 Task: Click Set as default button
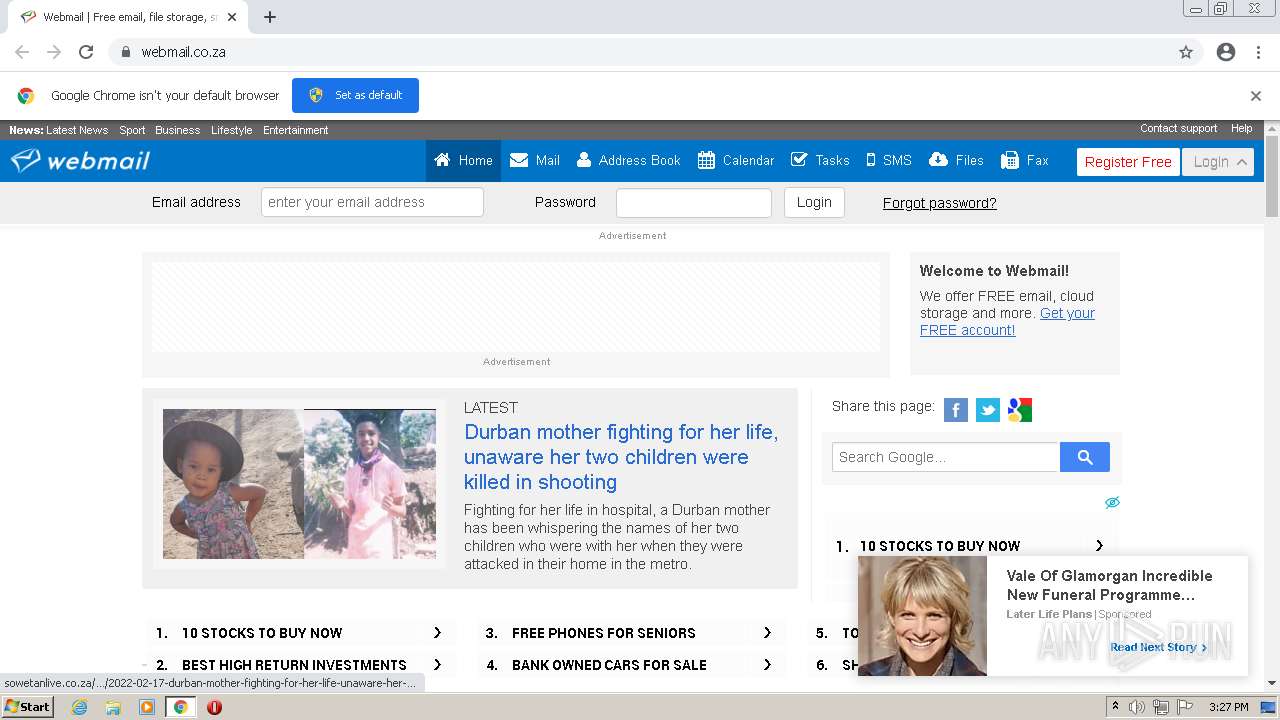pyautogui.click(x=355, y=95)
